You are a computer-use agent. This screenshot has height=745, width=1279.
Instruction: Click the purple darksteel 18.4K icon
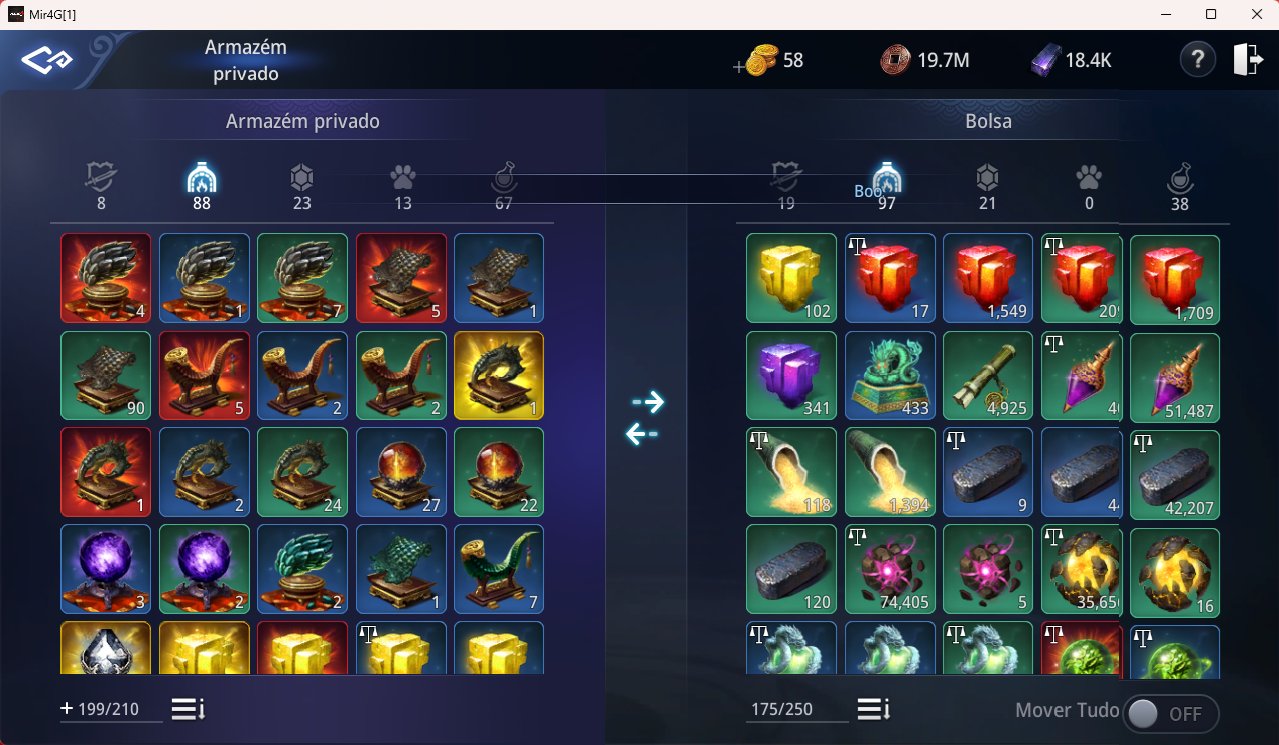(x=1045, y=61)
